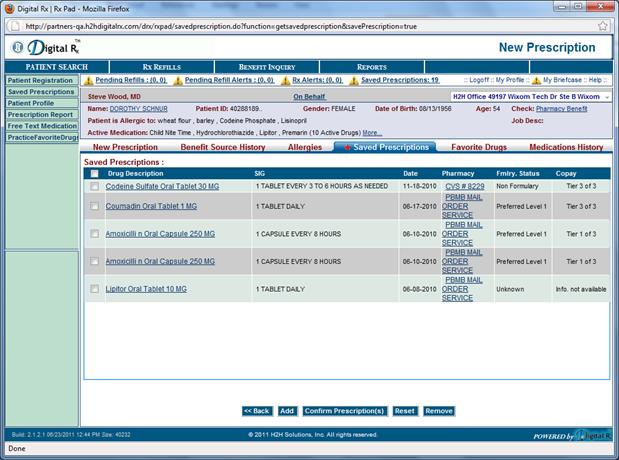Click the Digital Rx logo icon
The image size is (619, 460).
[x=20, y=48]
